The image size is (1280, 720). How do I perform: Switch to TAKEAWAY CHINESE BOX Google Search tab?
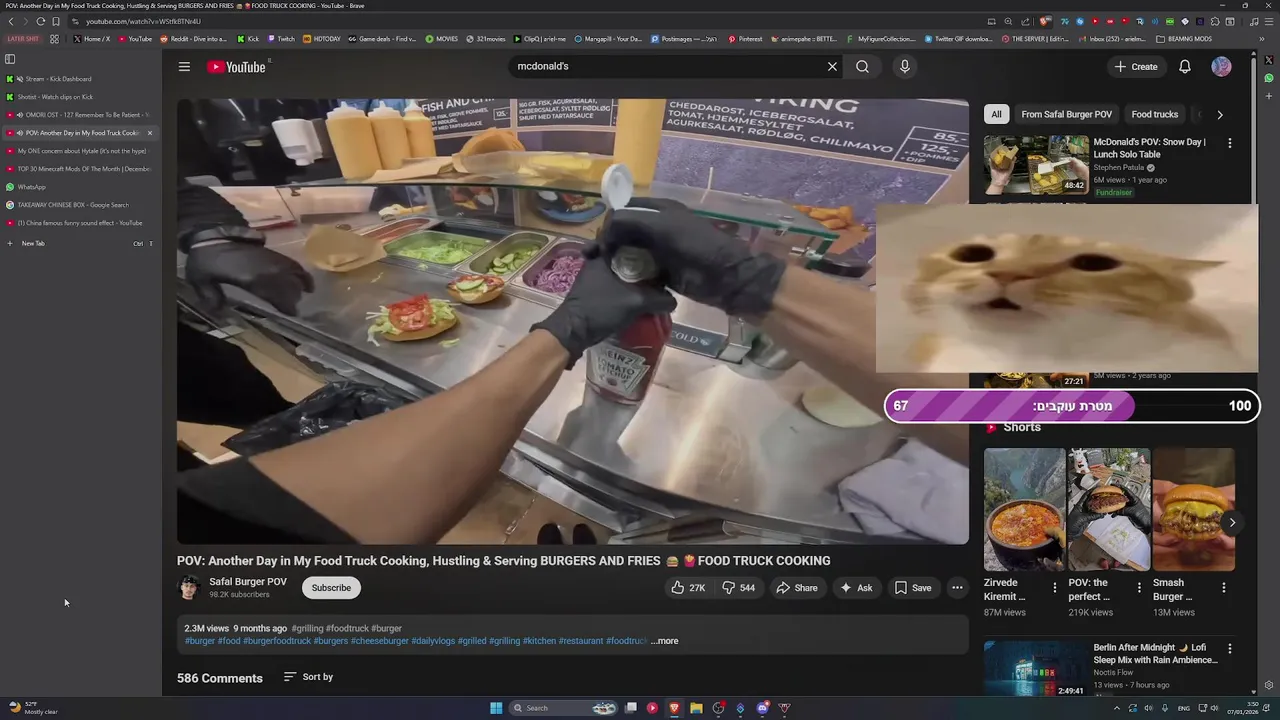pyautogui.click(x=80, y=205)
